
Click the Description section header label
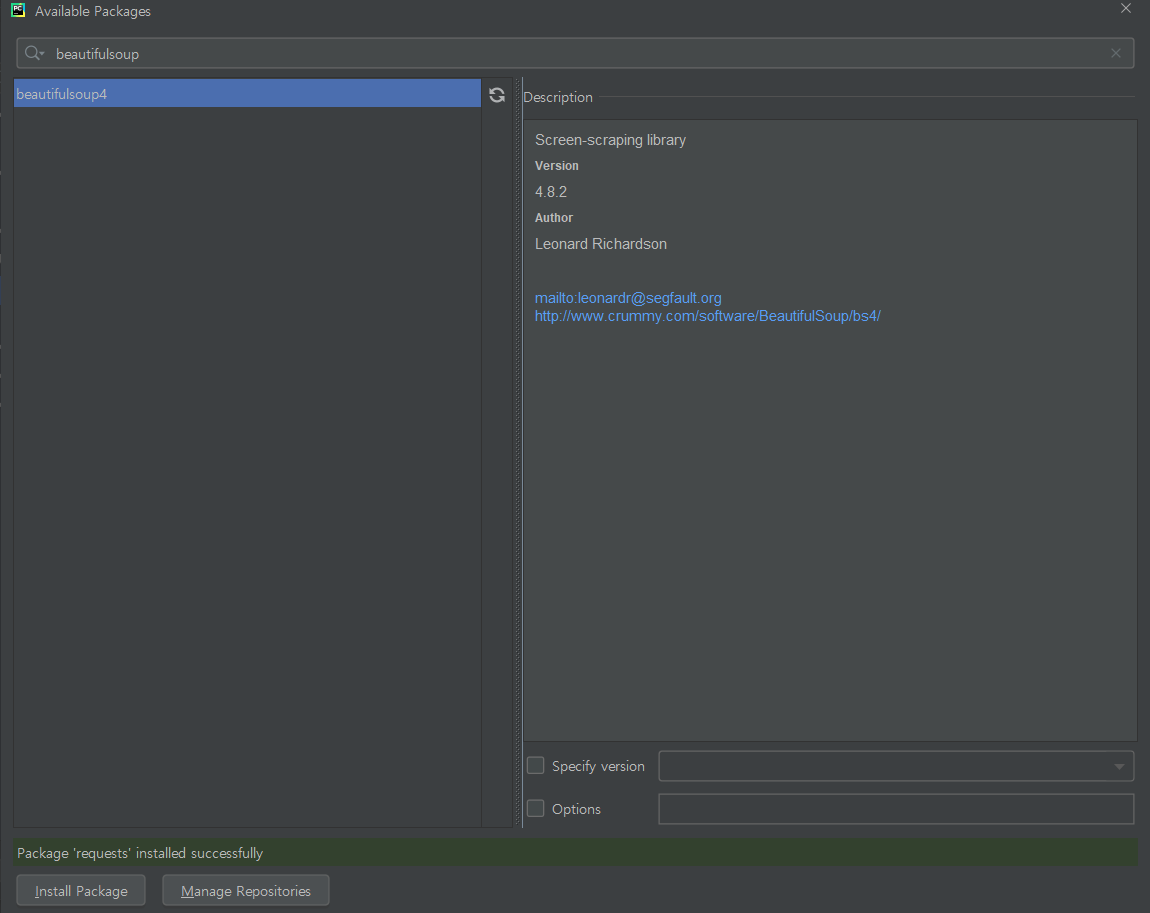pyautogui.click(x=557, y=97)
